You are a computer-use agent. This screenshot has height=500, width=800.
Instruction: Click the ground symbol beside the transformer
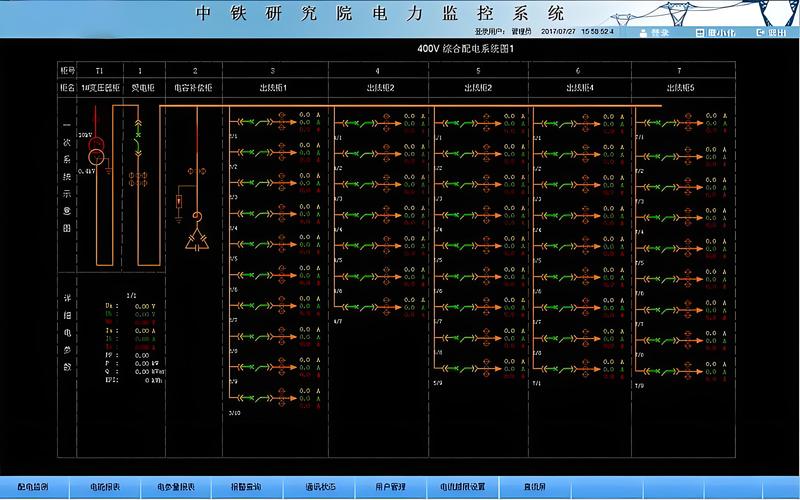point(107,171)
